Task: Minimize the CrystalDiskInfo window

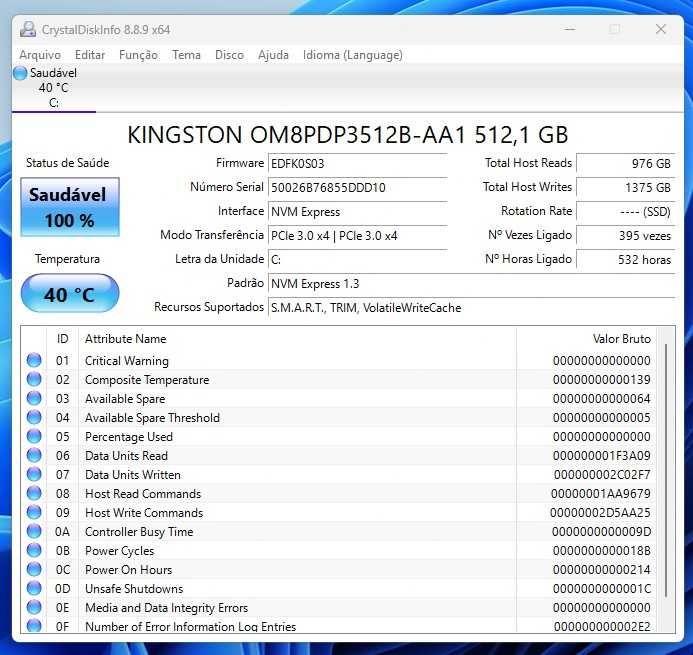Action: coord(570,30)
